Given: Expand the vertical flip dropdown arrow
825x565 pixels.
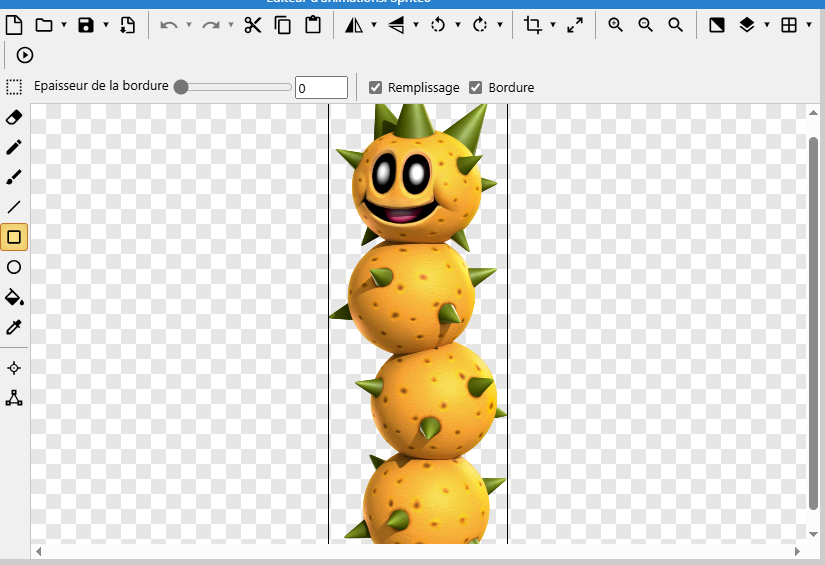Looking at the screenshot, I should (x=416, y=25).
